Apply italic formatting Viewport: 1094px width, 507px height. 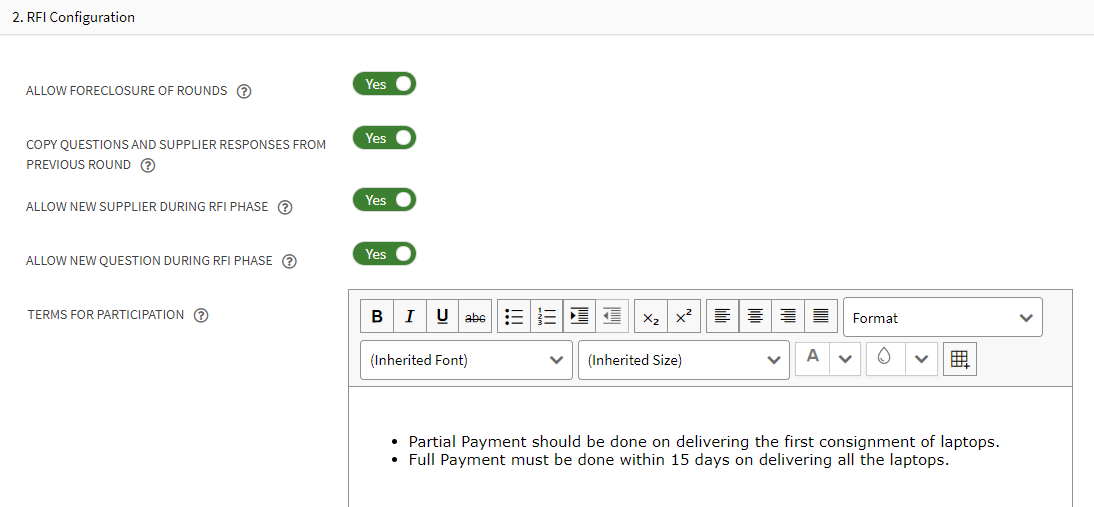tap(410, 317)
